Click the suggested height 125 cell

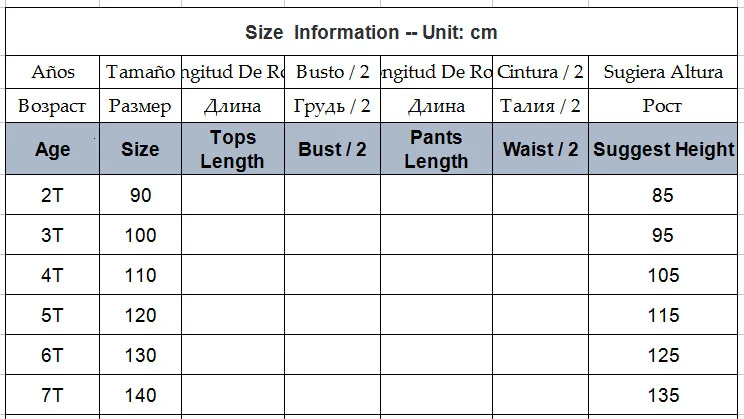[663, 356]
